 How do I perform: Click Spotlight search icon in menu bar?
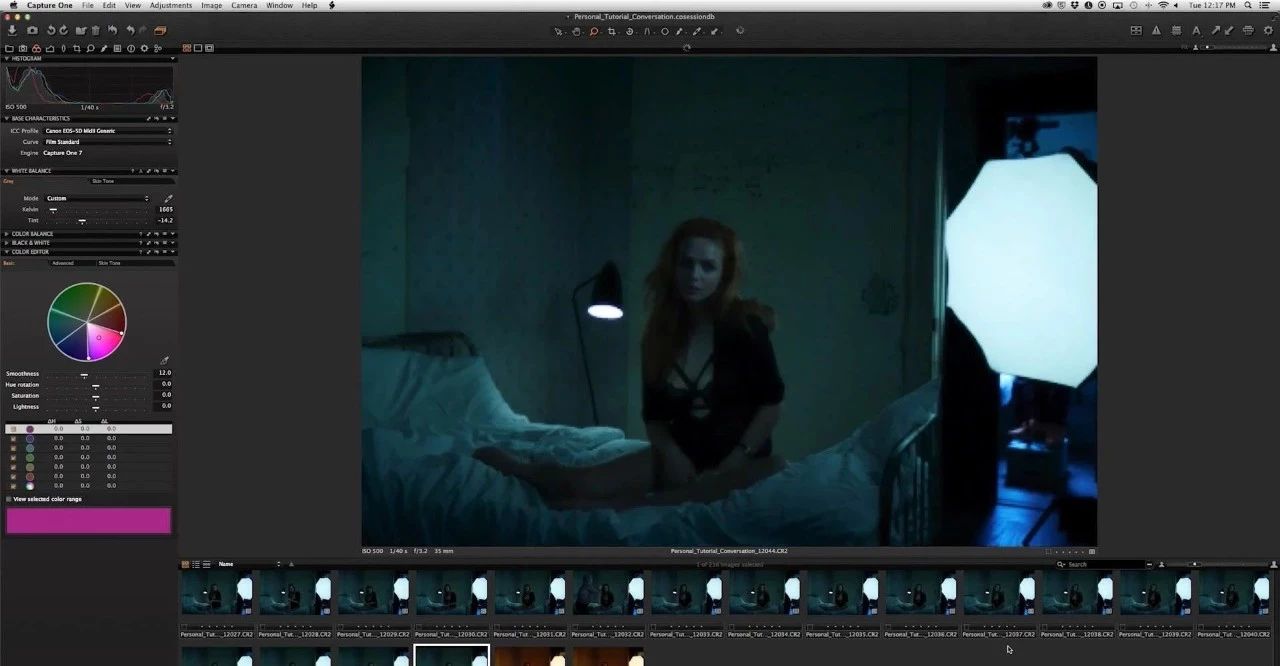1248,5
